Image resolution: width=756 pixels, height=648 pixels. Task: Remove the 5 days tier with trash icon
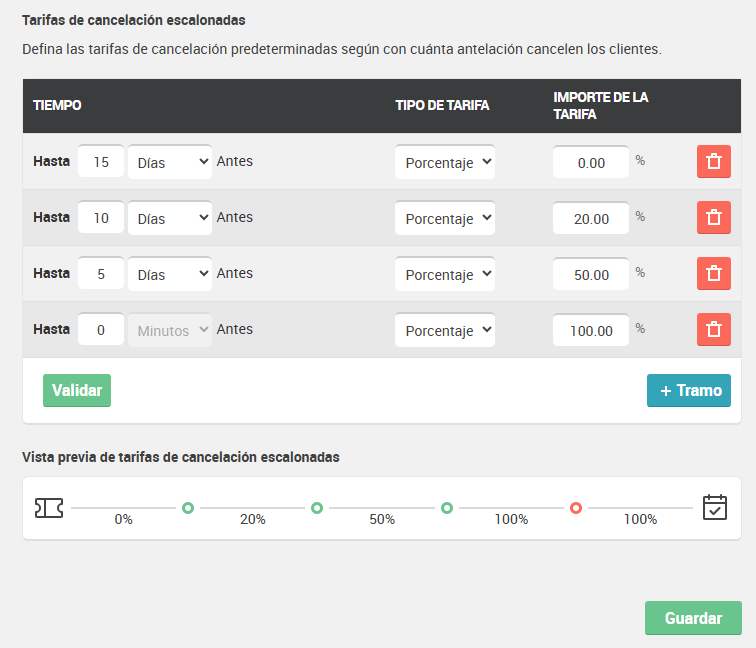(714, 273)
